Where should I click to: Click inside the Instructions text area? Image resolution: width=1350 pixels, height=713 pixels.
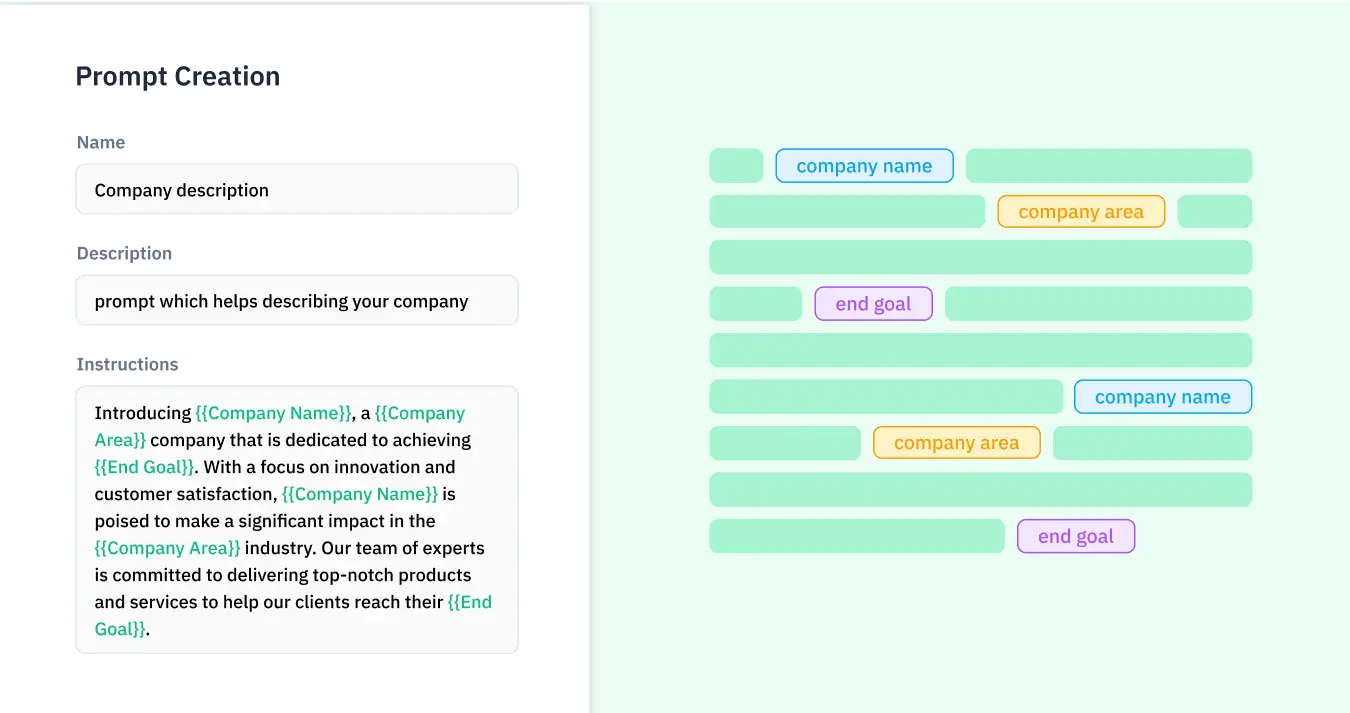tap(296, 520)
